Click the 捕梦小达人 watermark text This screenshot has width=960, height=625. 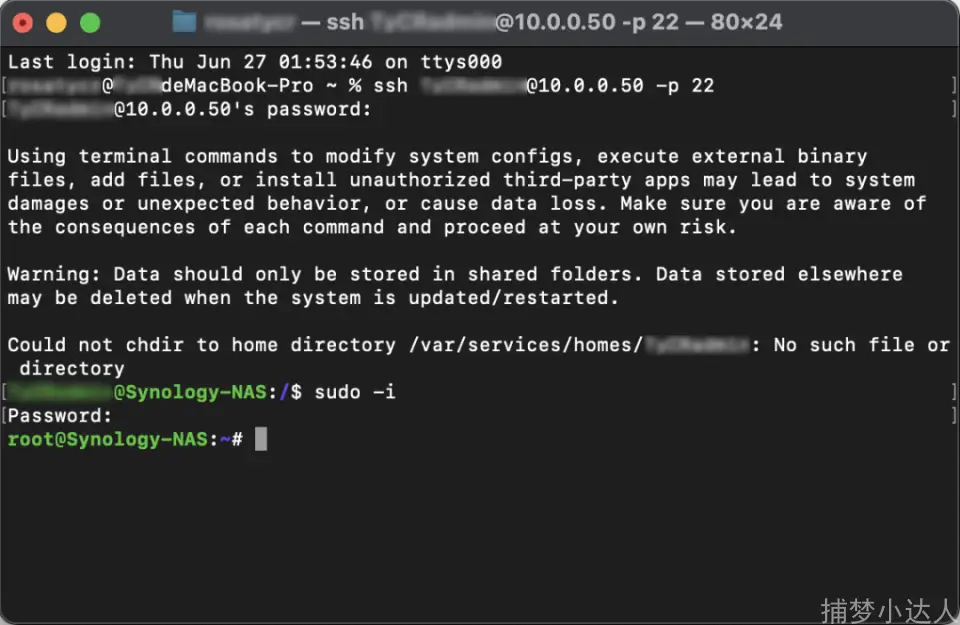(x=884, y=608)
